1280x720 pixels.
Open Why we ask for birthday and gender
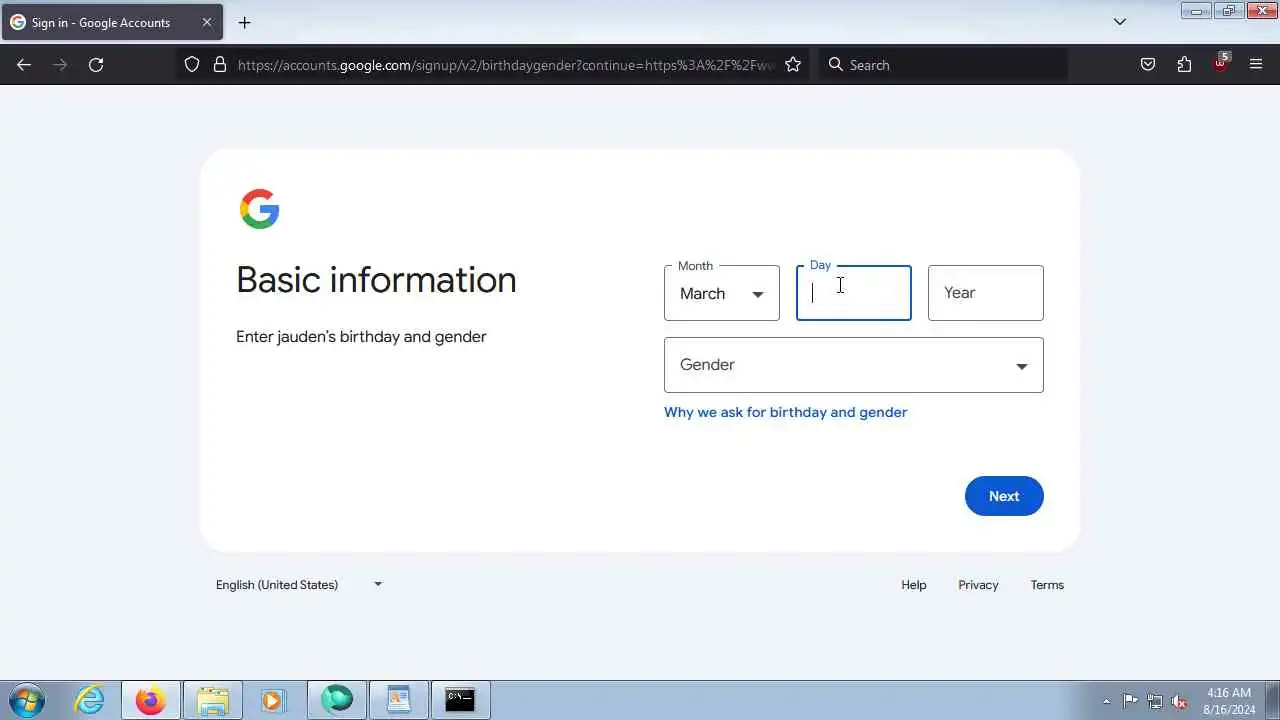tap(786, 412)
